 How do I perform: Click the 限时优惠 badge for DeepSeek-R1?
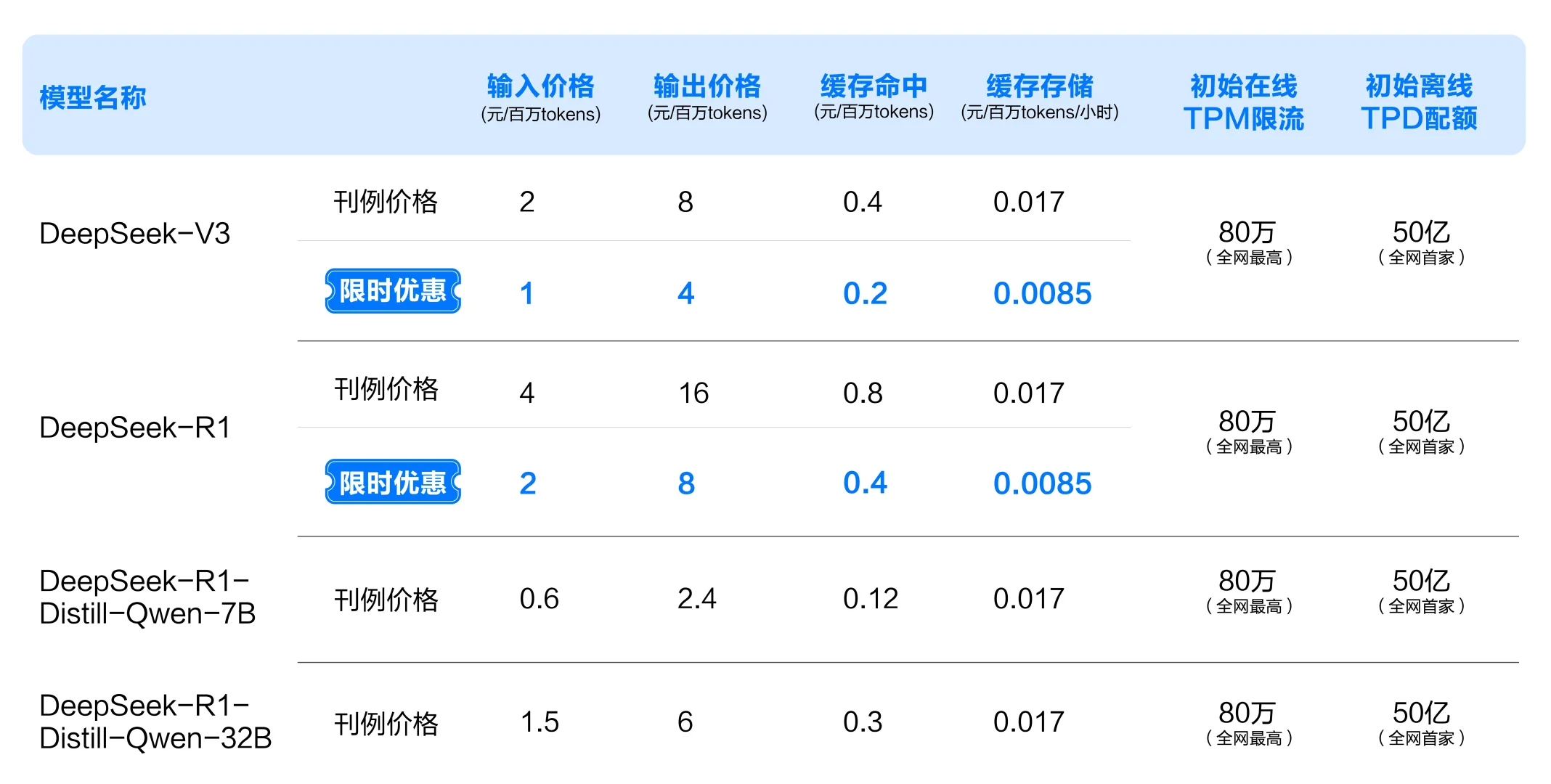(x=392, y=481)
